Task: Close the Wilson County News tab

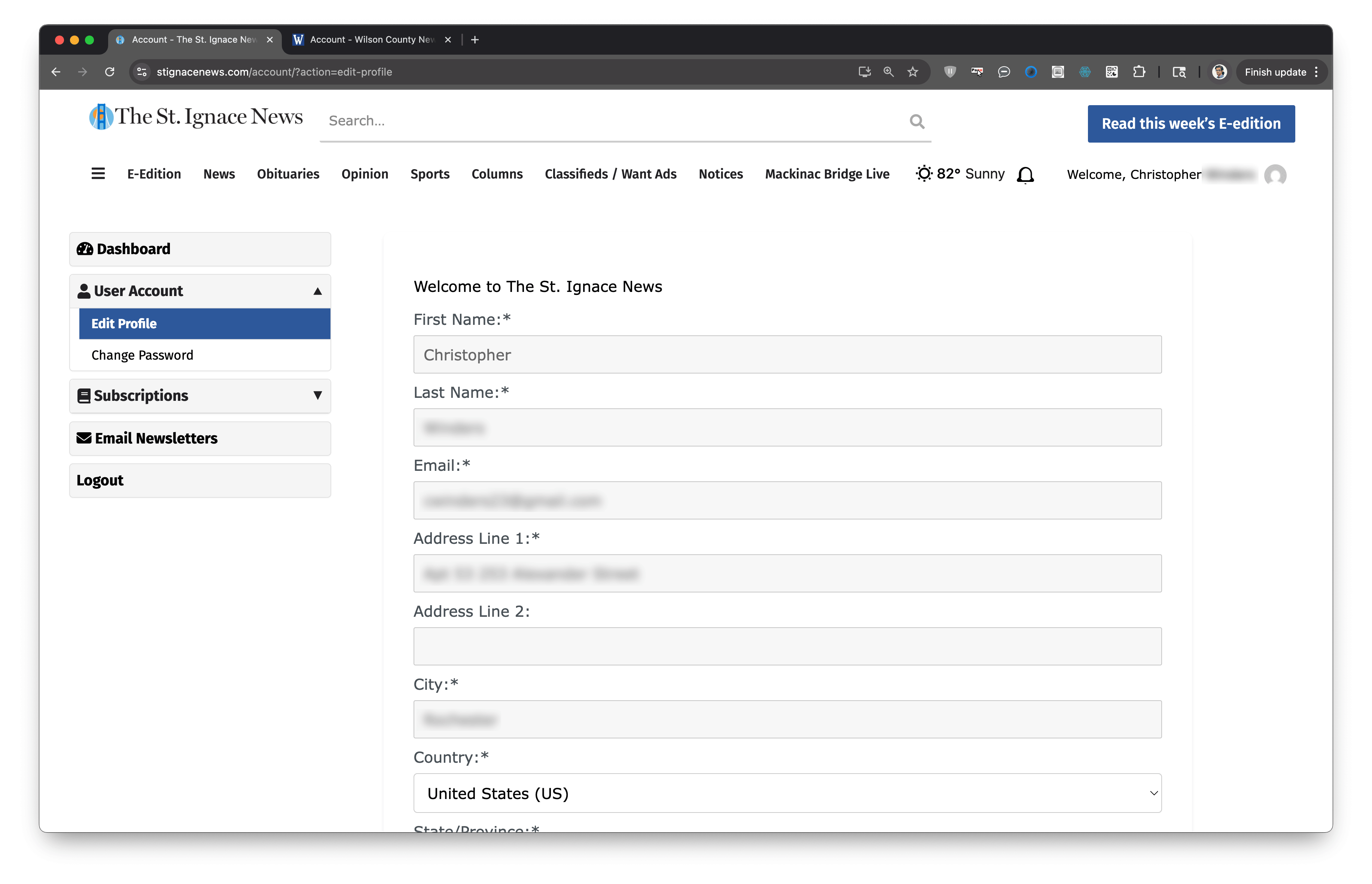Action: point(448,40)
